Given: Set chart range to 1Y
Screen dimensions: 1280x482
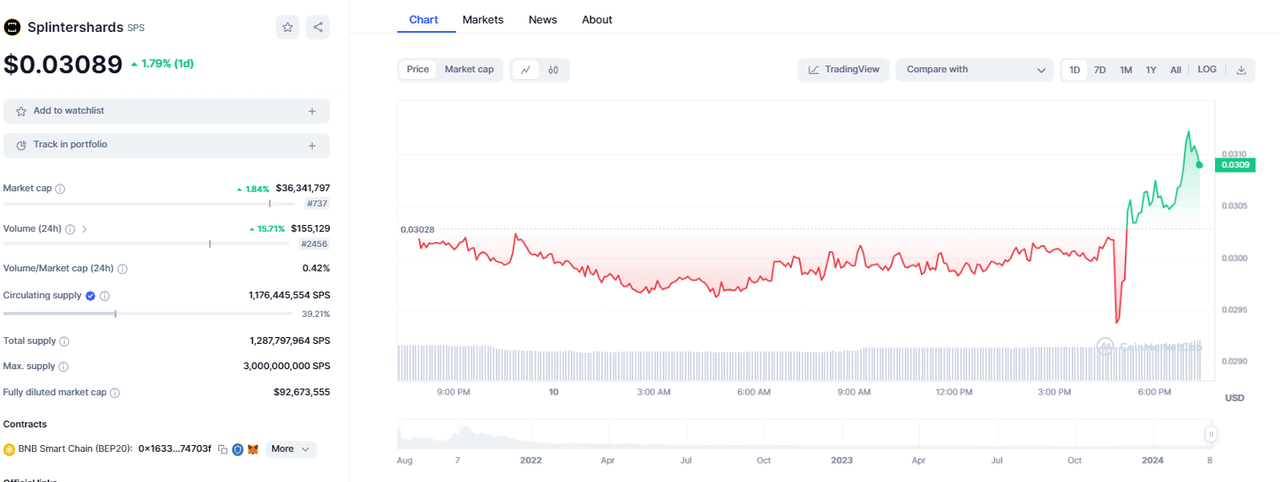Looking at the screenshot, I should click(1151, 70).
